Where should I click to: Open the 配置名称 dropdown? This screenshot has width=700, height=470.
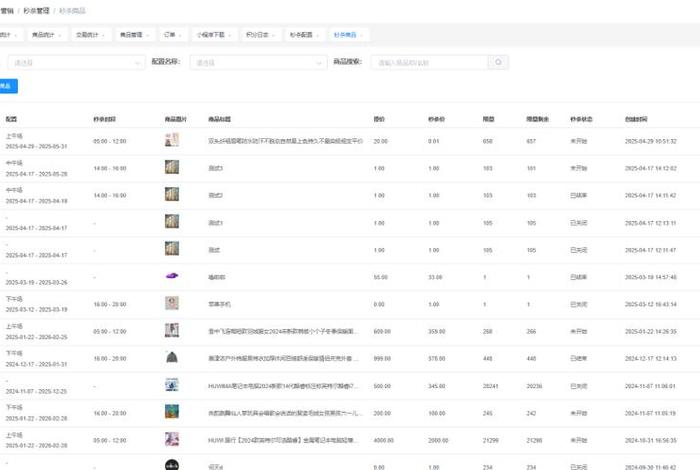click(x=258, y=62)
